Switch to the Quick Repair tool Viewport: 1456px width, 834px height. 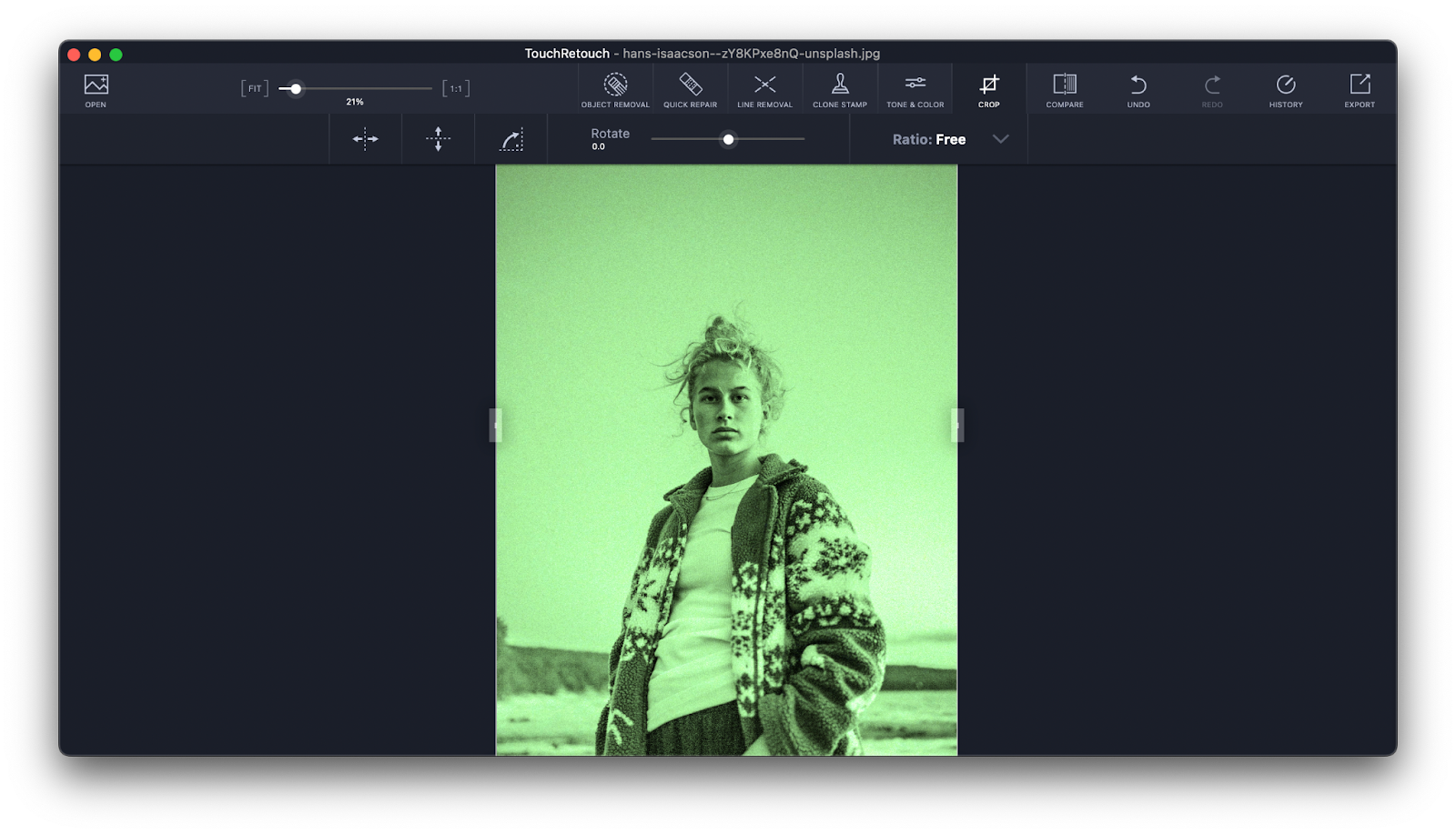[x=691, y=88]
